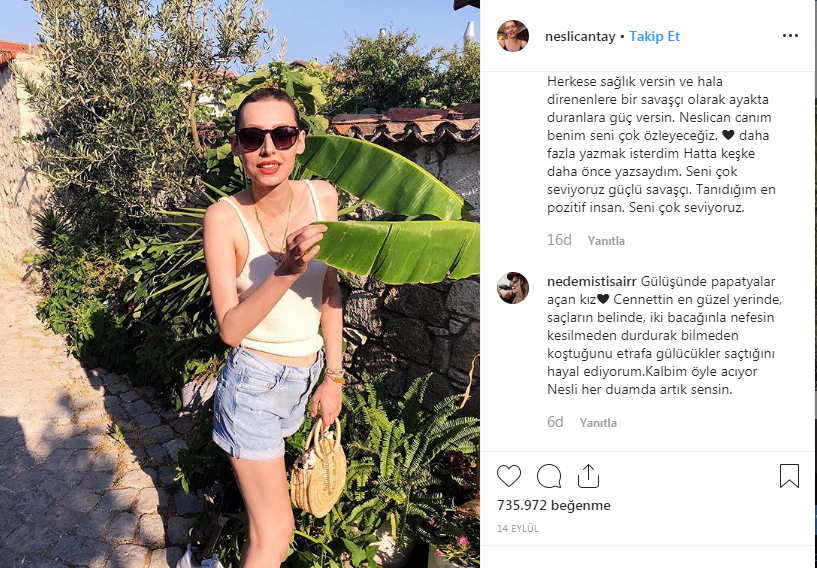Open nedemistisairr username in the comments

pyautogui.click(x=591, y=281)
